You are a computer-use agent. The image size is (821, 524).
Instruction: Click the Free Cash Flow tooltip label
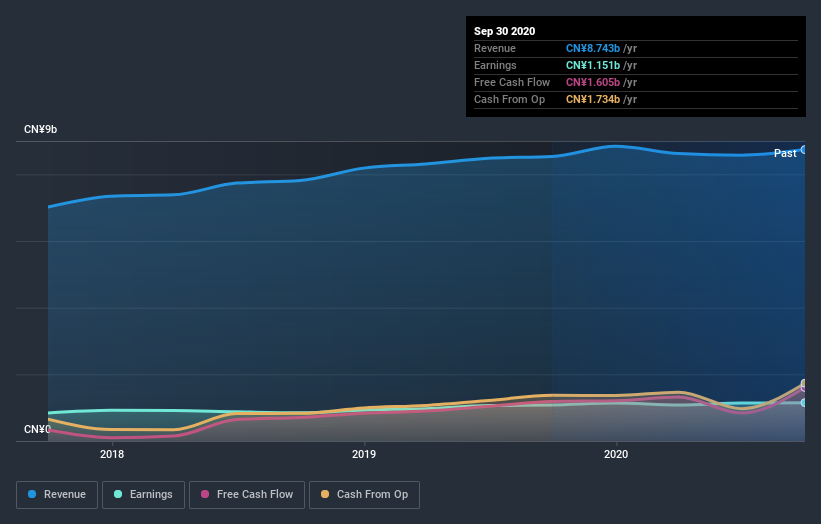[x=512, y=82]
